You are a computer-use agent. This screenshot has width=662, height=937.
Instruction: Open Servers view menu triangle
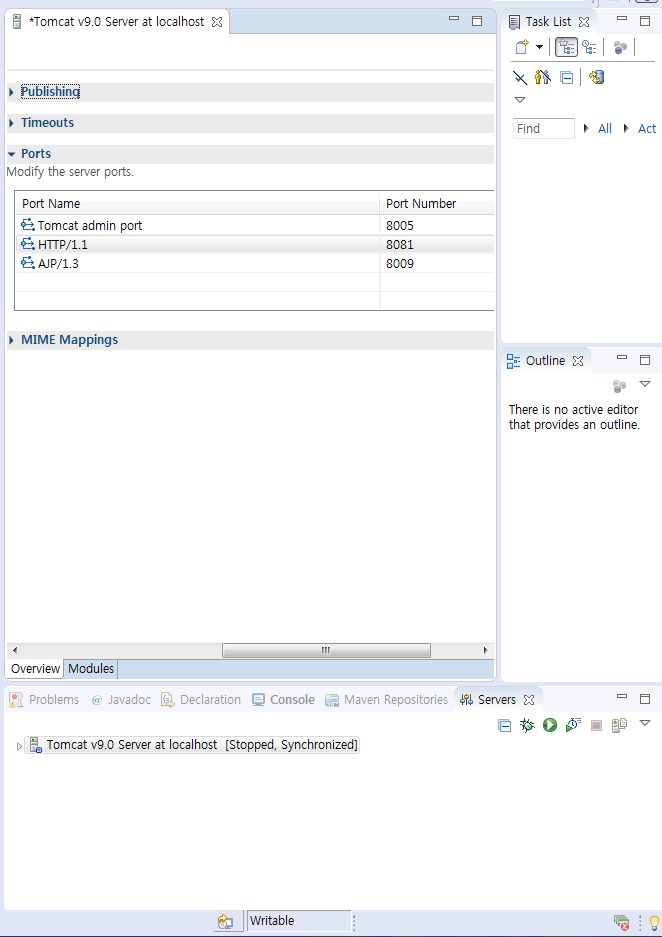coord(645,723)
